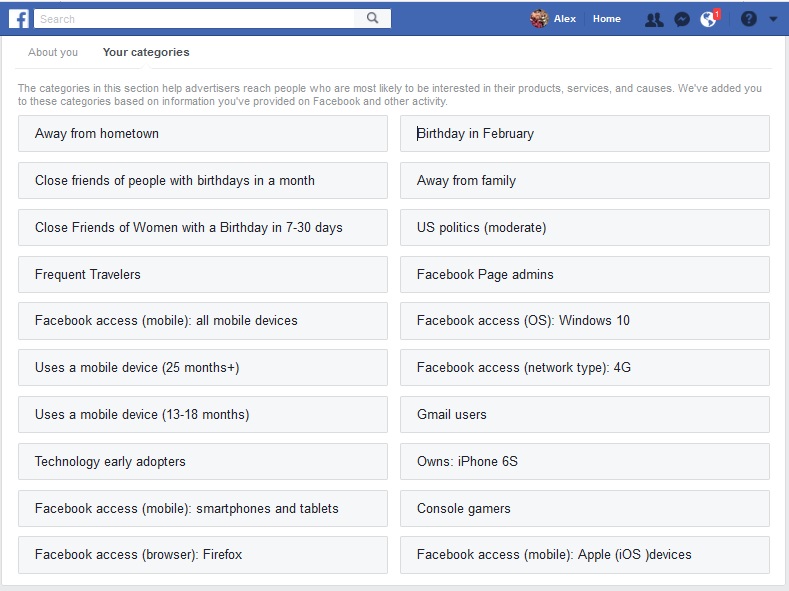Open the Notifications globe icon
Screen dimensions: 789x591
[708, 19]
